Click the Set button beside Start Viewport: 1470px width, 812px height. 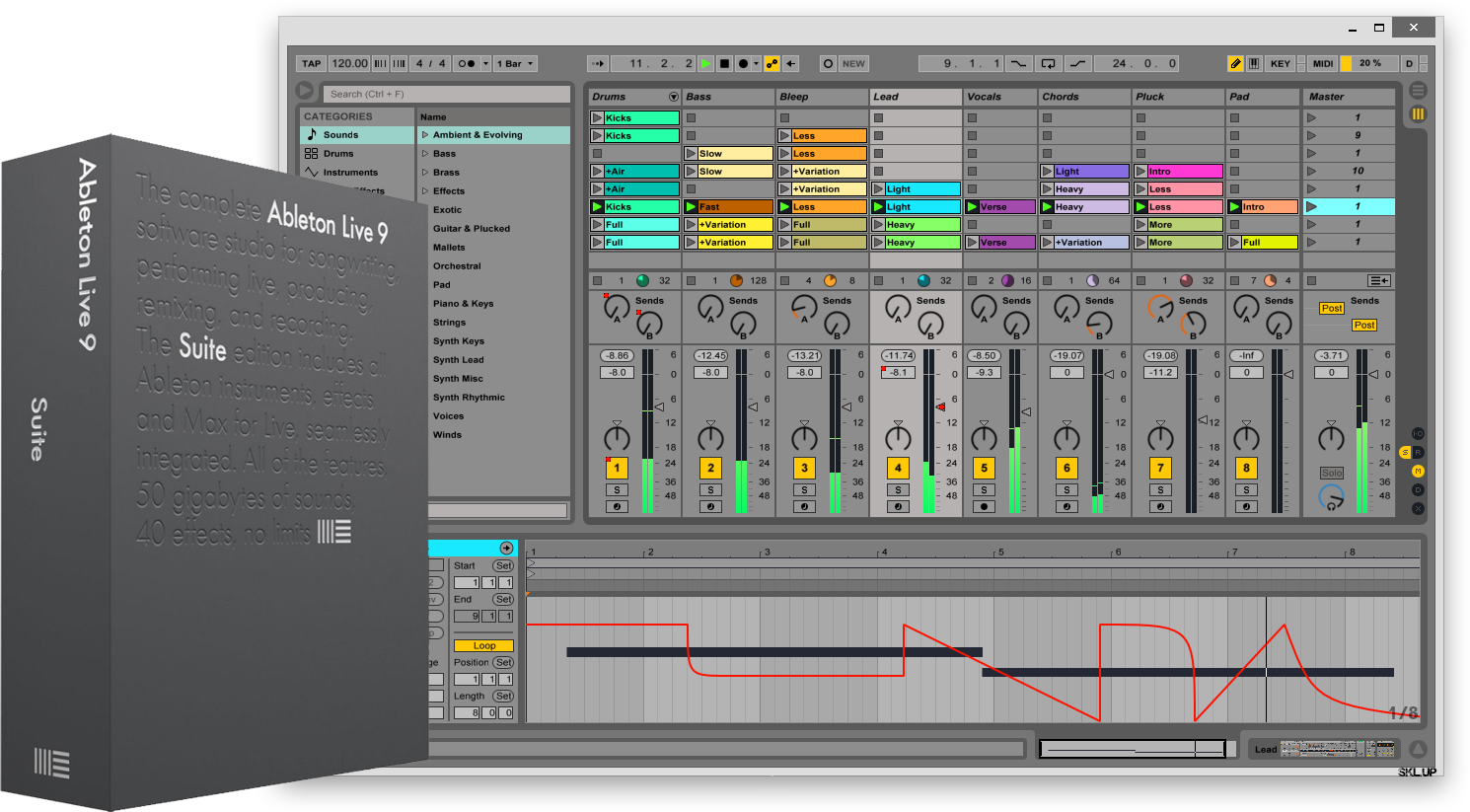[504, 566]
